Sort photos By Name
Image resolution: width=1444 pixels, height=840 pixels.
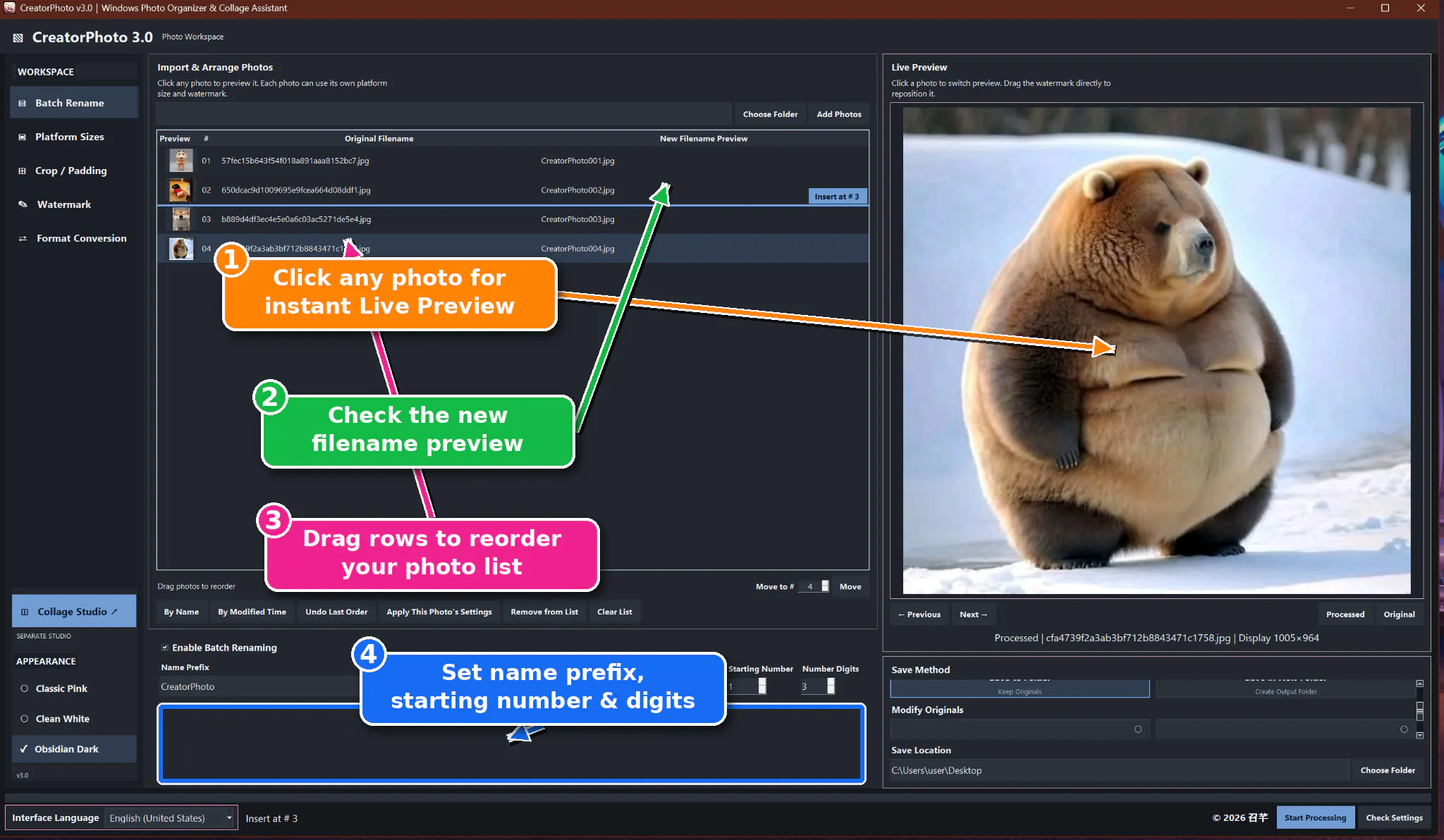coord(181,612)
